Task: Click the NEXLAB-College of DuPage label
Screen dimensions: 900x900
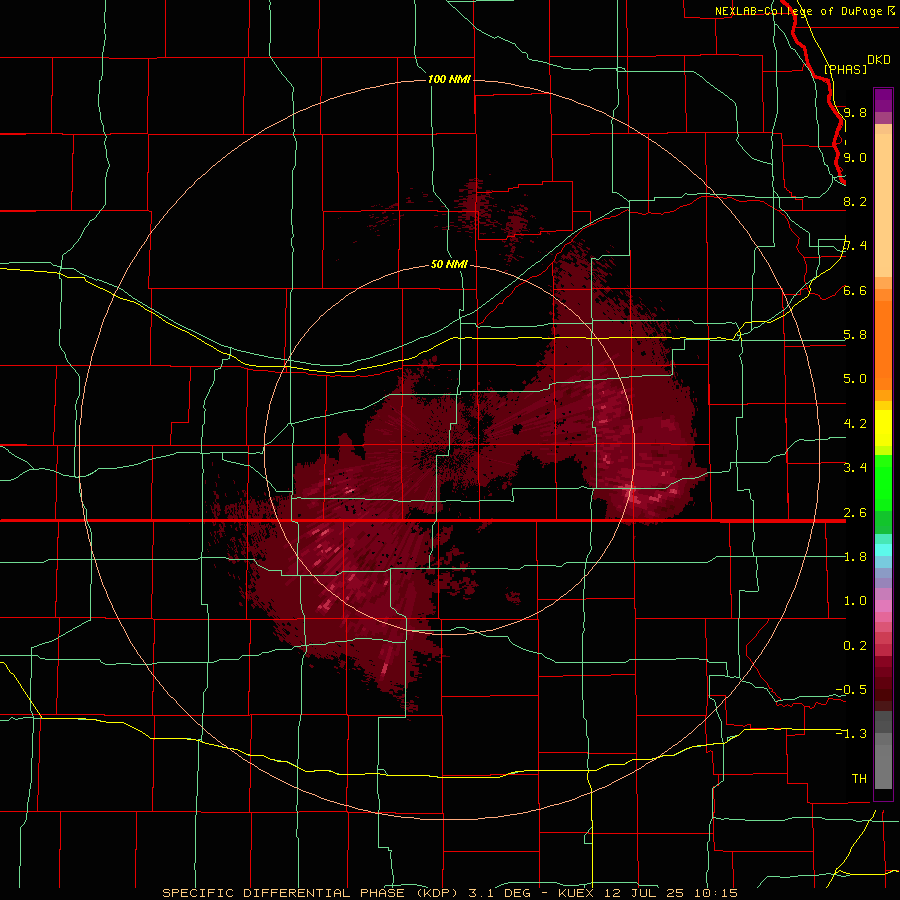Action: 798,11
